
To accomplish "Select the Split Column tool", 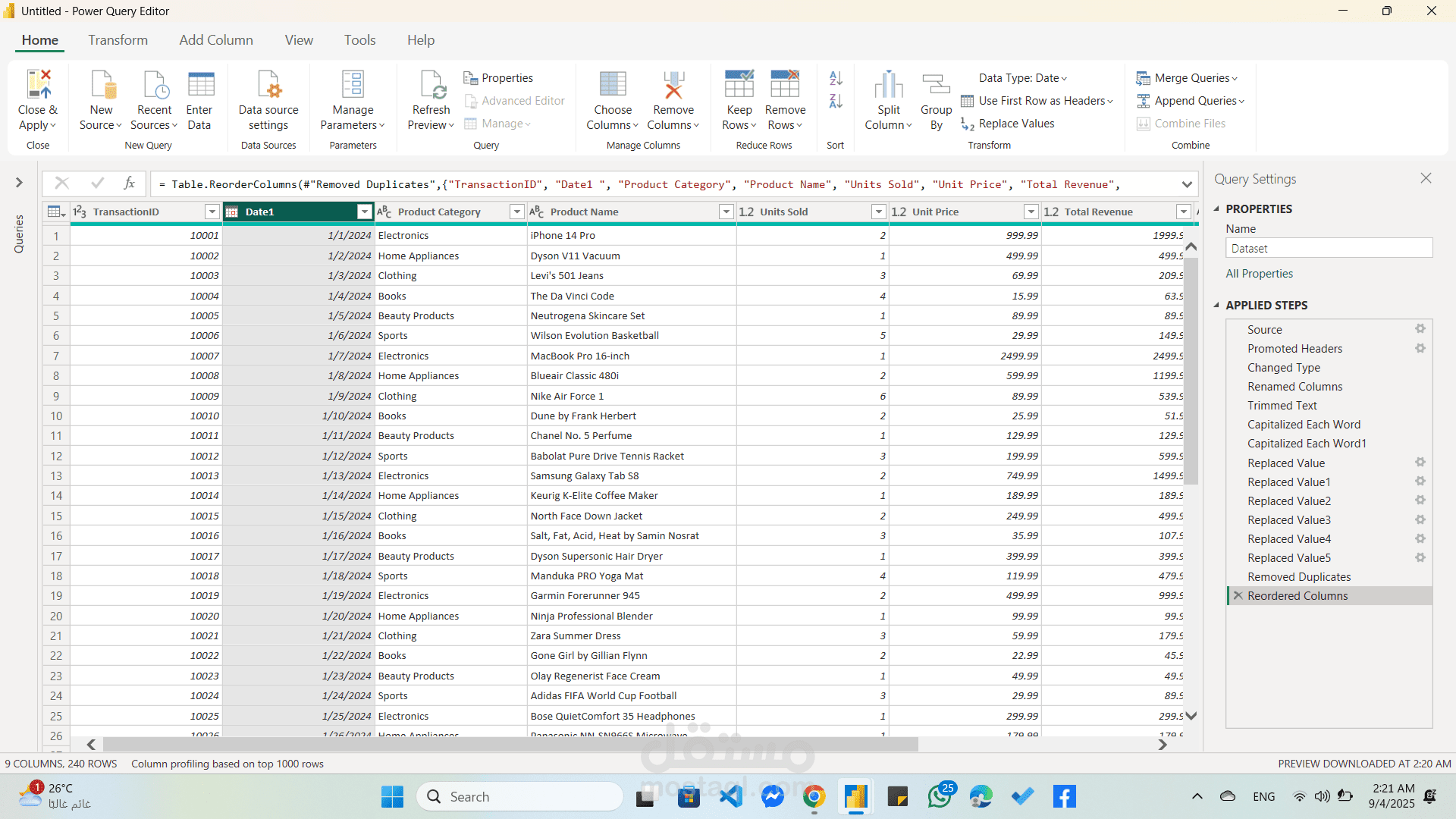I will pyautogui.click(x=888, y=97).
